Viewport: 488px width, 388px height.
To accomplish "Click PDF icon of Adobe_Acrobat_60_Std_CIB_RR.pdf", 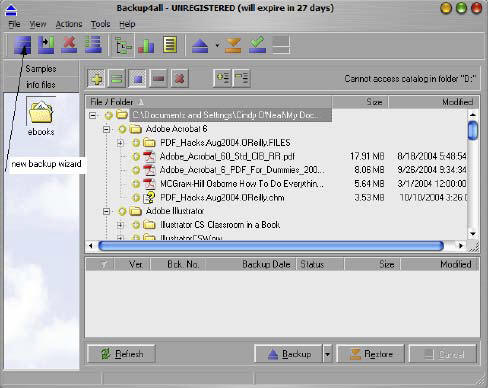I will point(149,156).
